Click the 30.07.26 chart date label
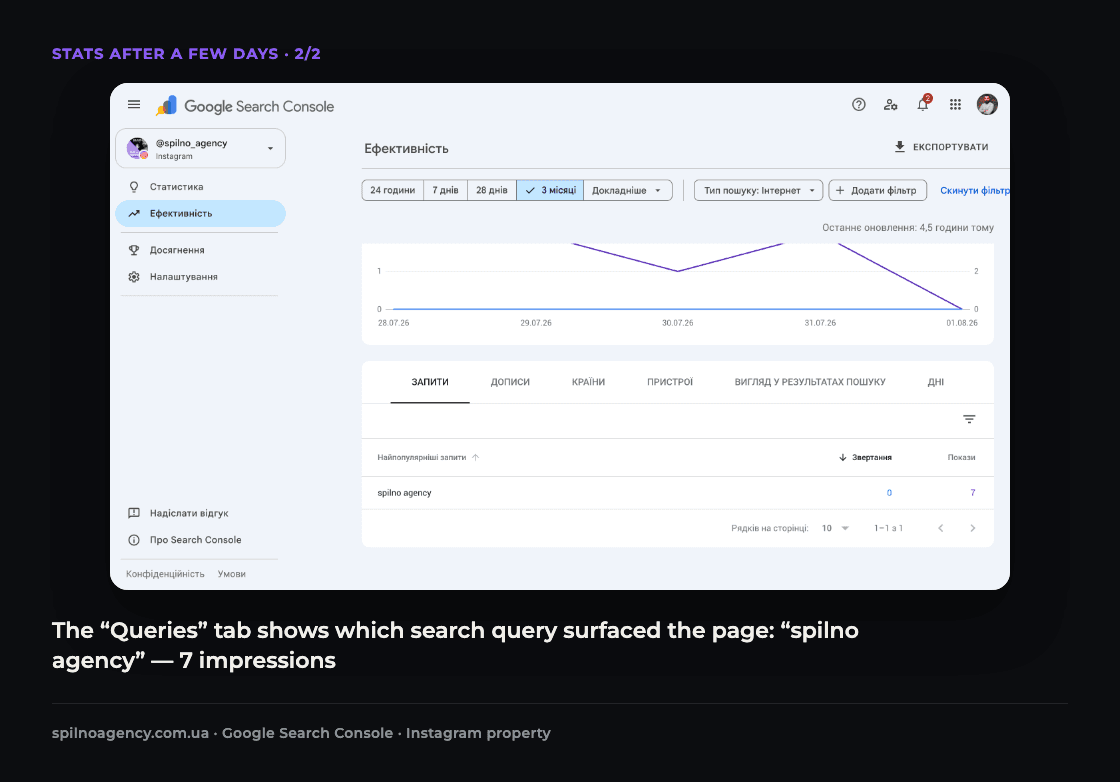Image resolution: width=1120 pixels, height=782 pixels. [677, 324]
